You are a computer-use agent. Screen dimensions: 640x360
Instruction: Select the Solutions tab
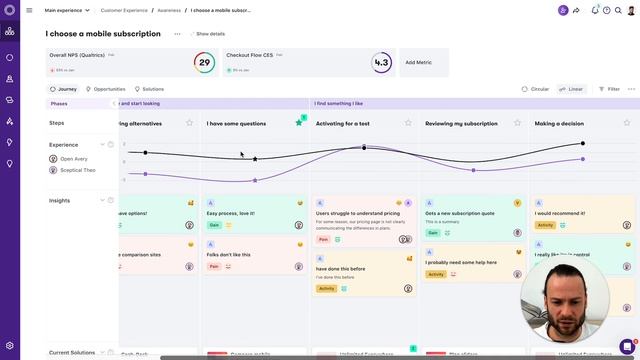[149, 89]
